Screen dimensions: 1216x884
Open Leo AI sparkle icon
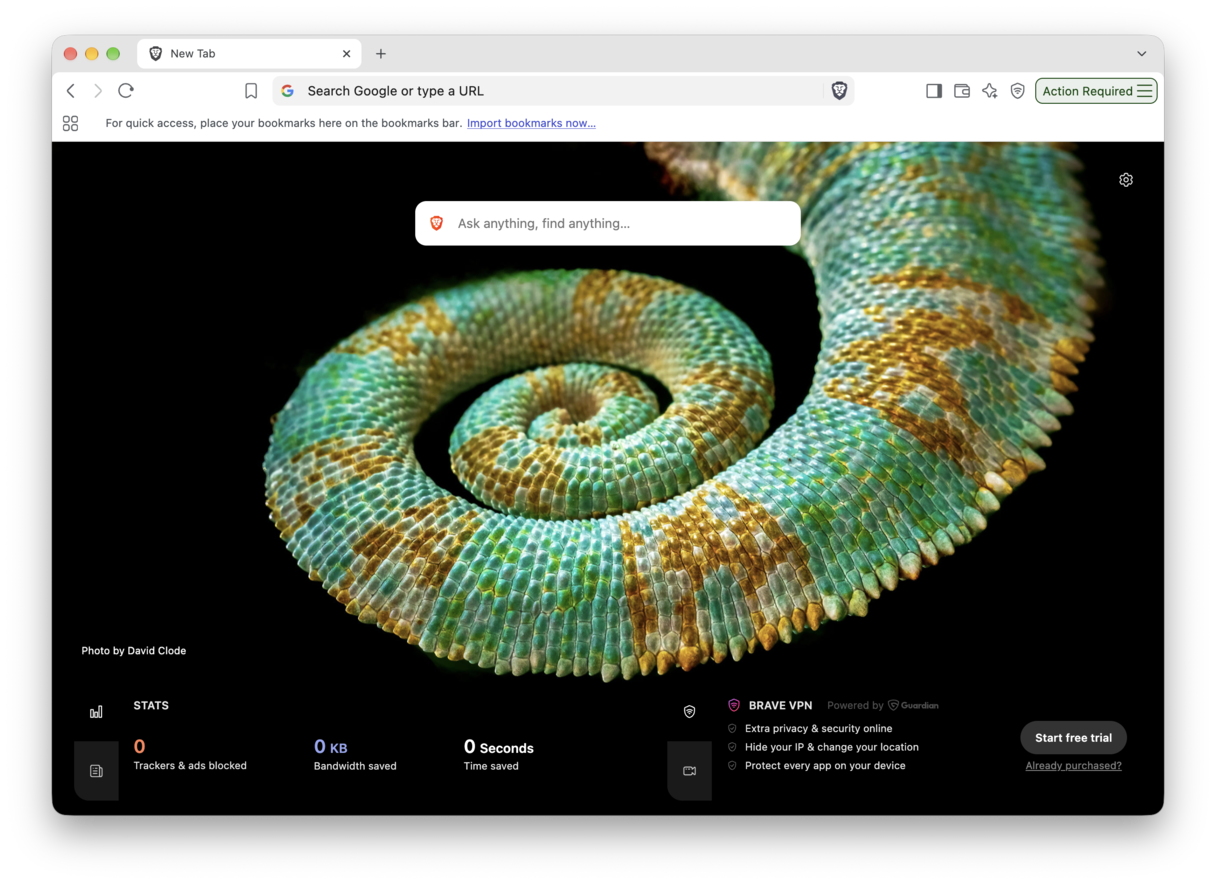990,91
